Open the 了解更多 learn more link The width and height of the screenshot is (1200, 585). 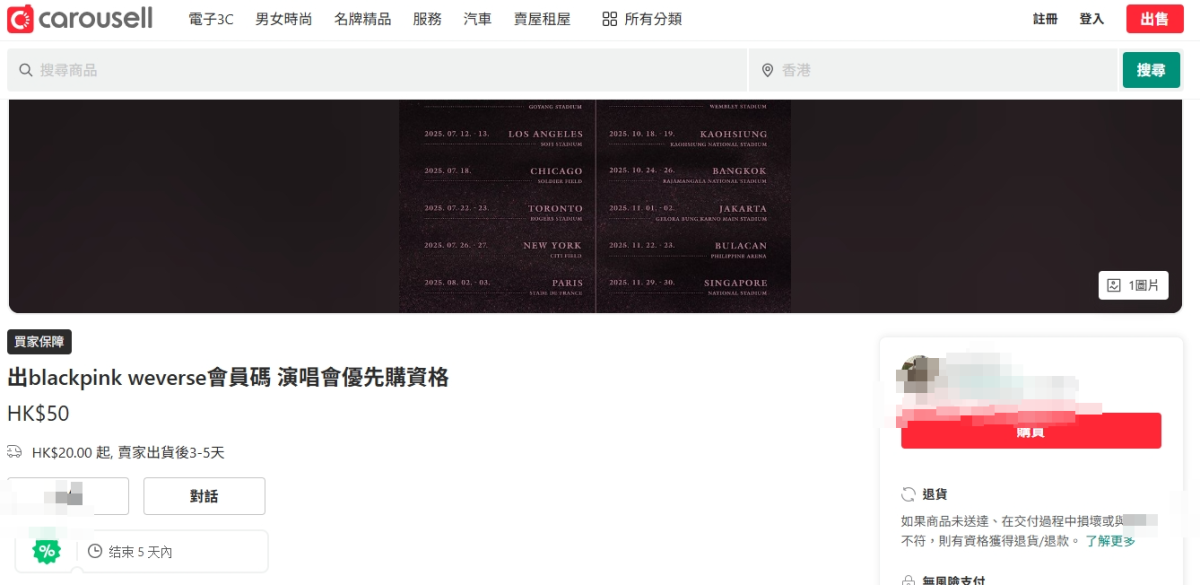[1111, 541]
